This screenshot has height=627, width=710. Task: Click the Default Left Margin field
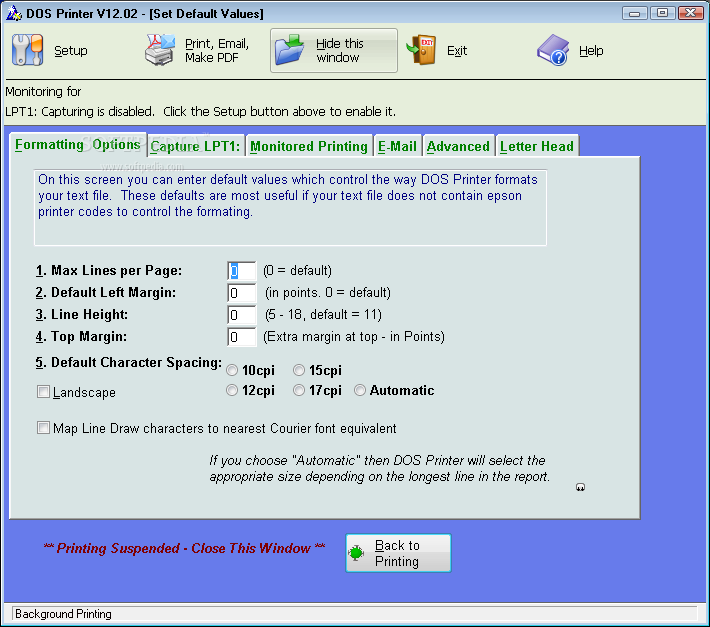point(242,293)
